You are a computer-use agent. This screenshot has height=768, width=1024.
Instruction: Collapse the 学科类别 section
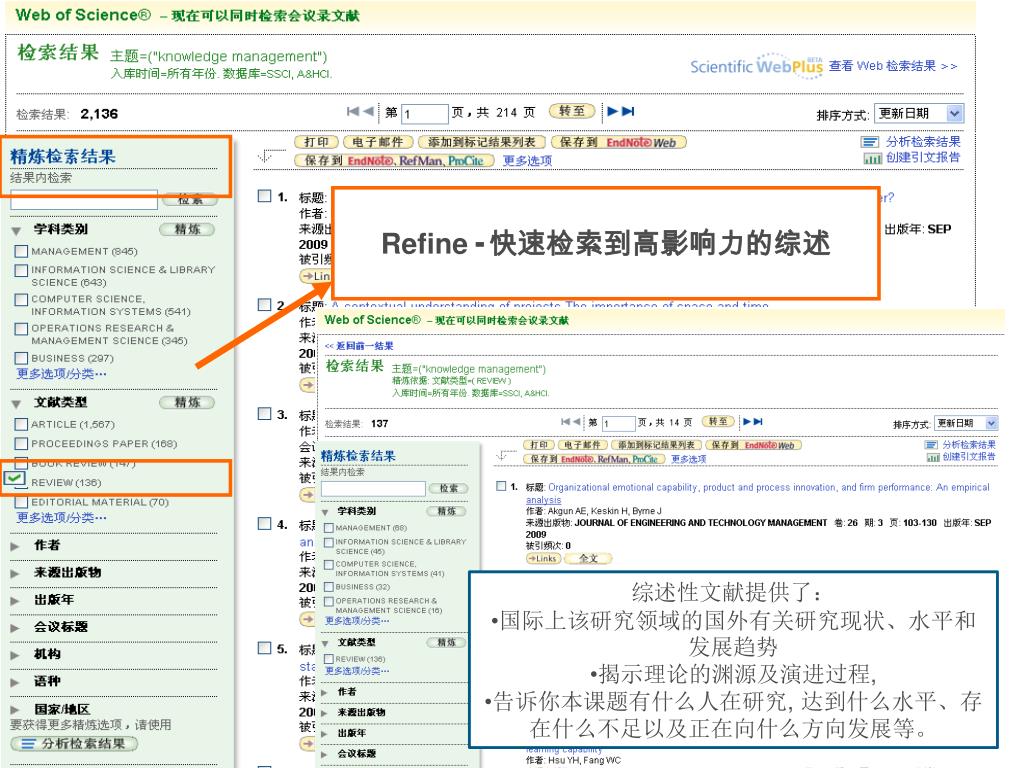(17, 230)
